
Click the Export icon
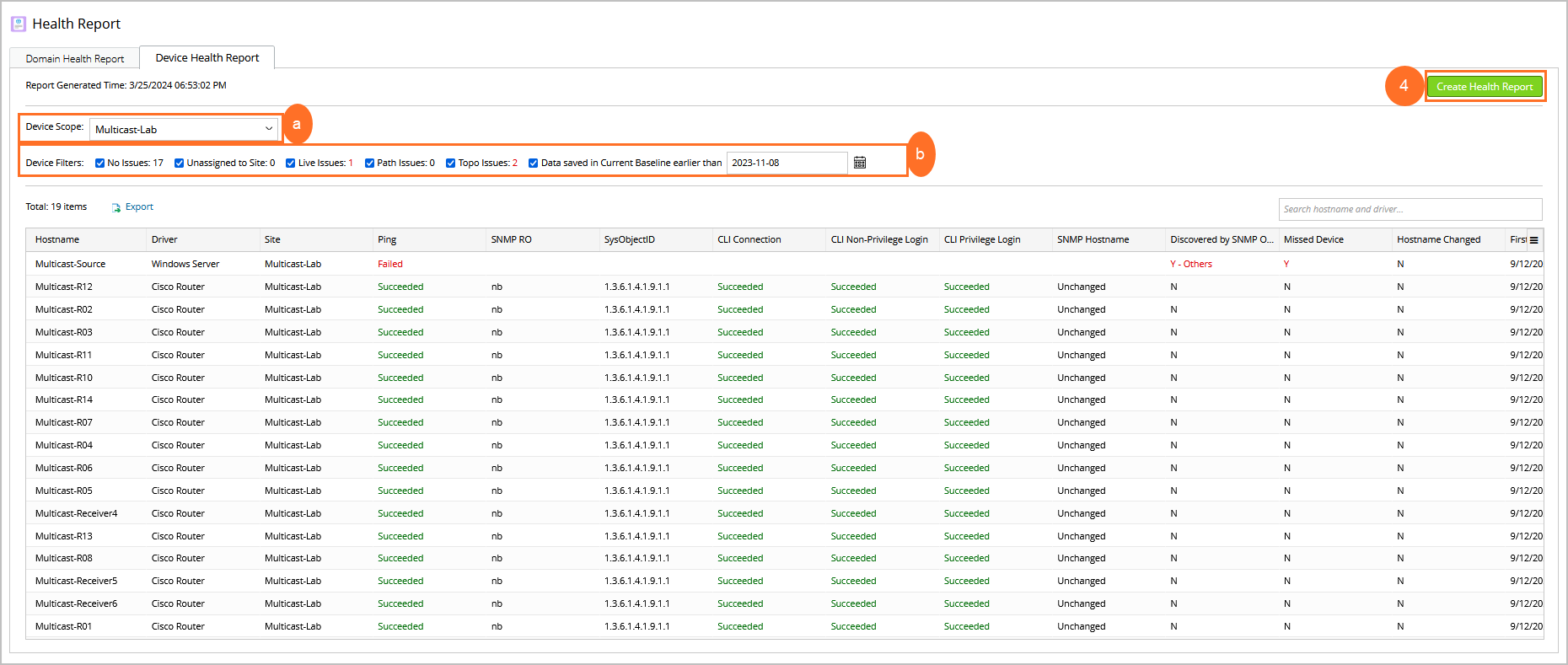point(116,207)
